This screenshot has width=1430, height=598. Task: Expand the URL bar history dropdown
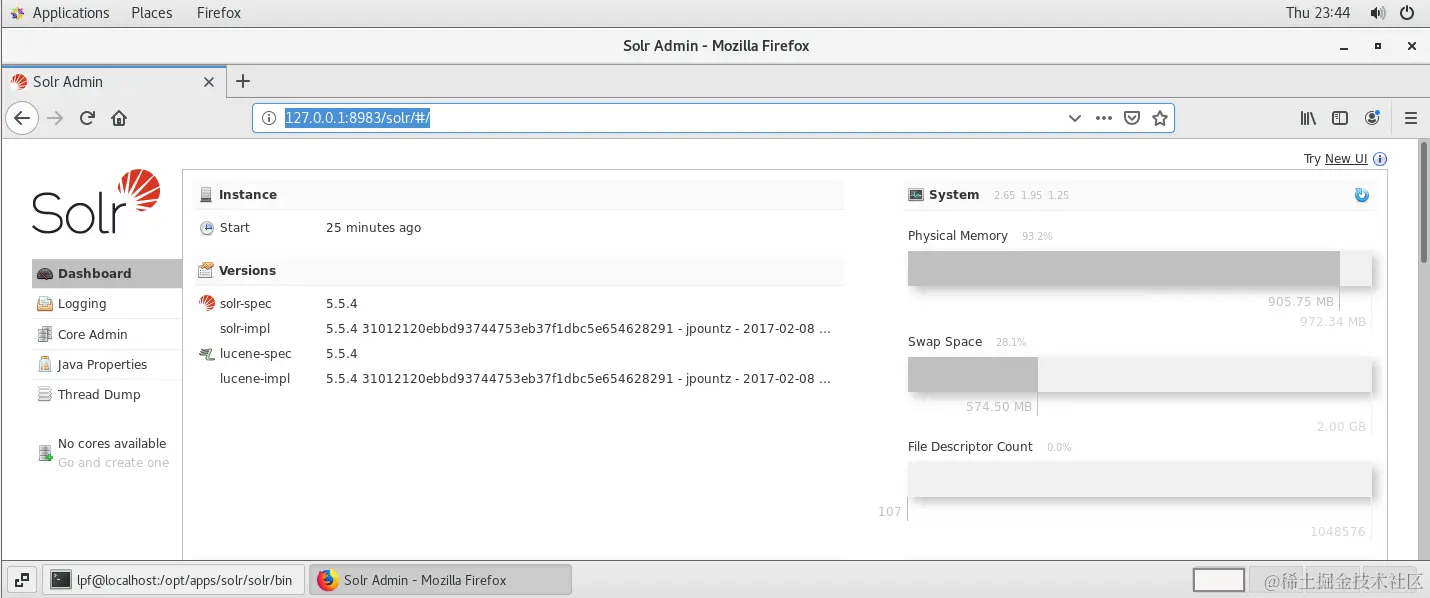point(1075,118)
